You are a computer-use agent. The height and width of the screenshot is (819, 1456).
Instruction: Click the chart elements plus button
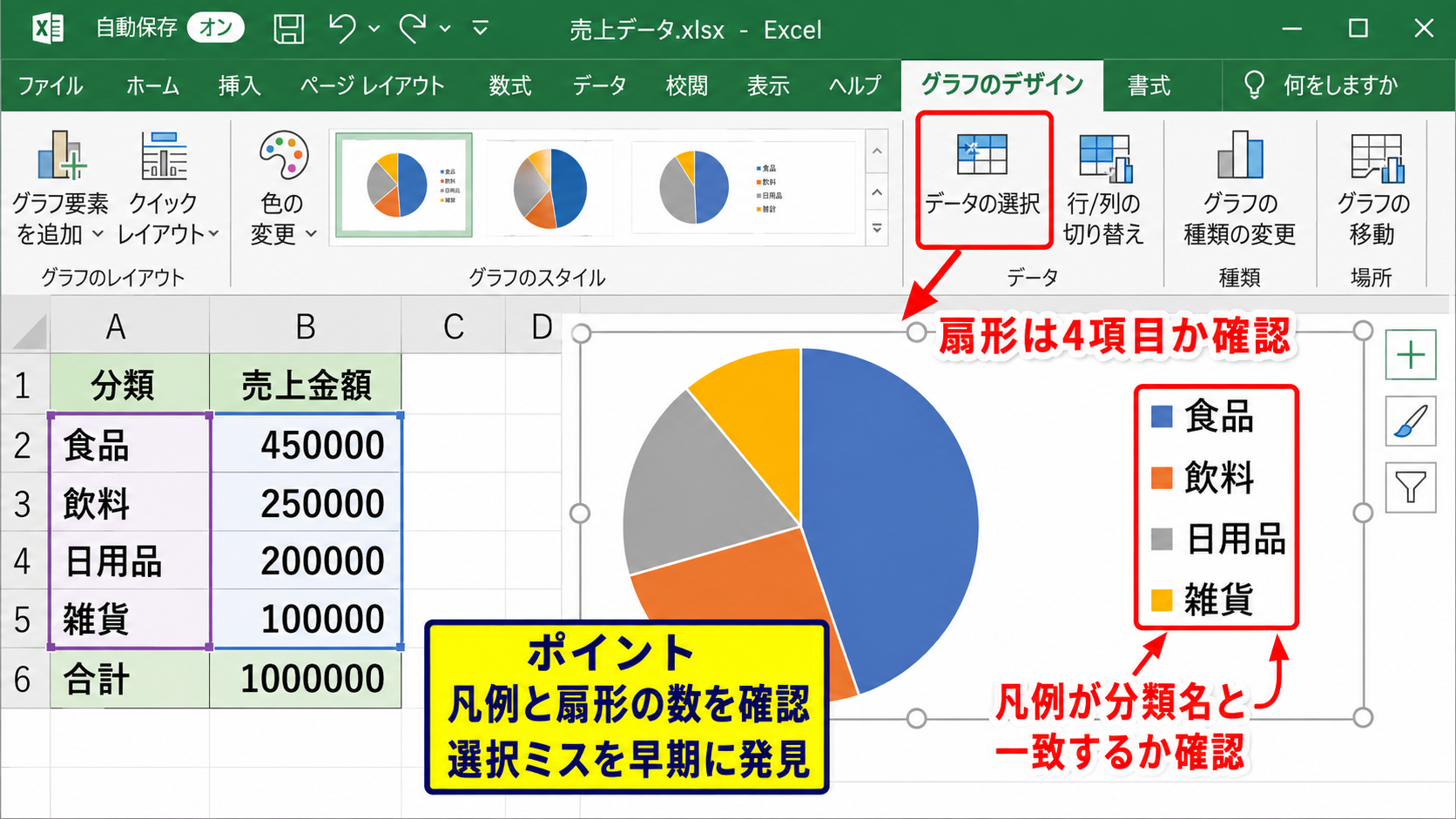tap(1411, 355)
